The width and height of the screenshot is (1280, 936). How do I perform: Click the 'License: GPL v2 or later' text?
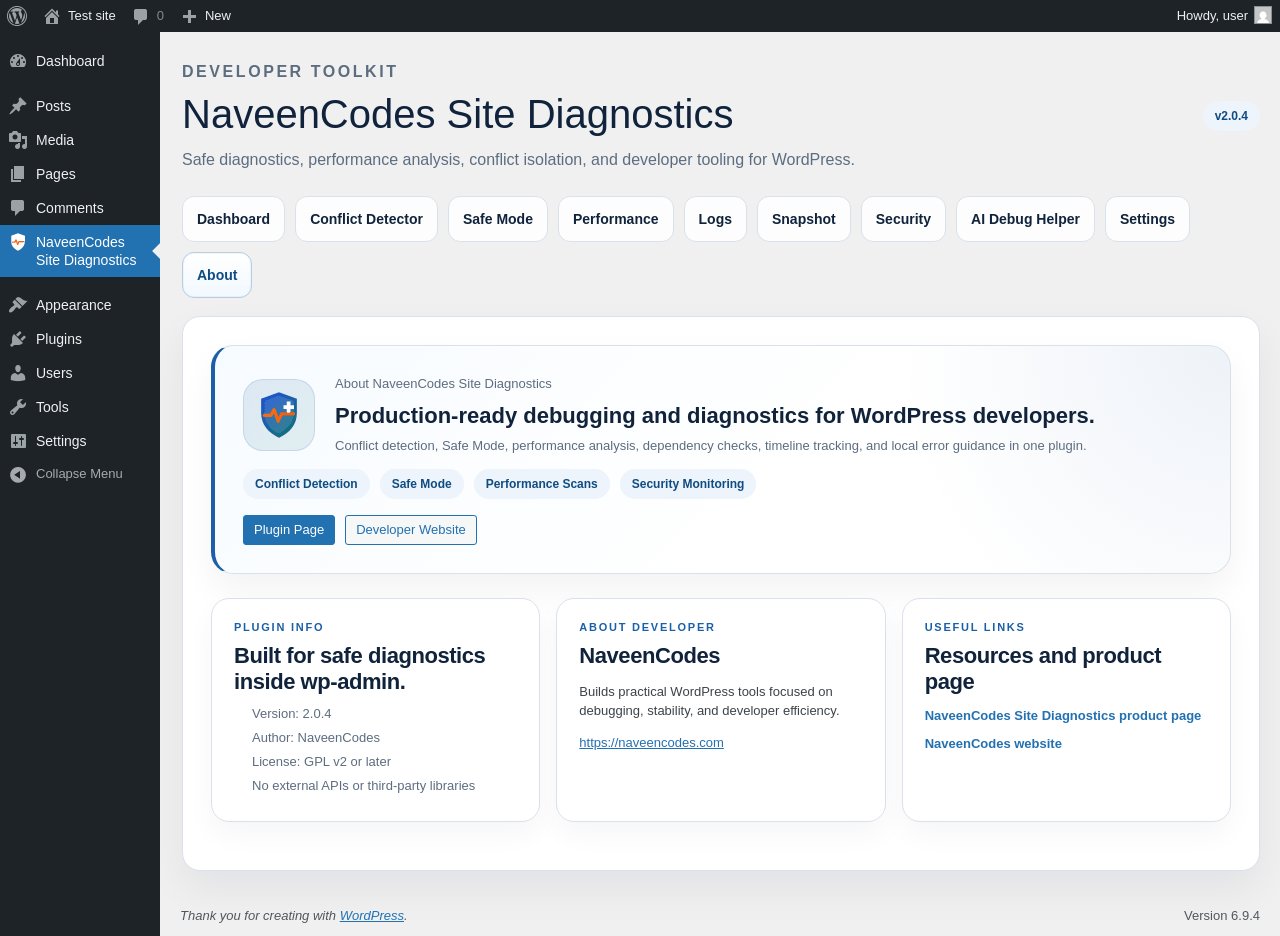[322, 762]
